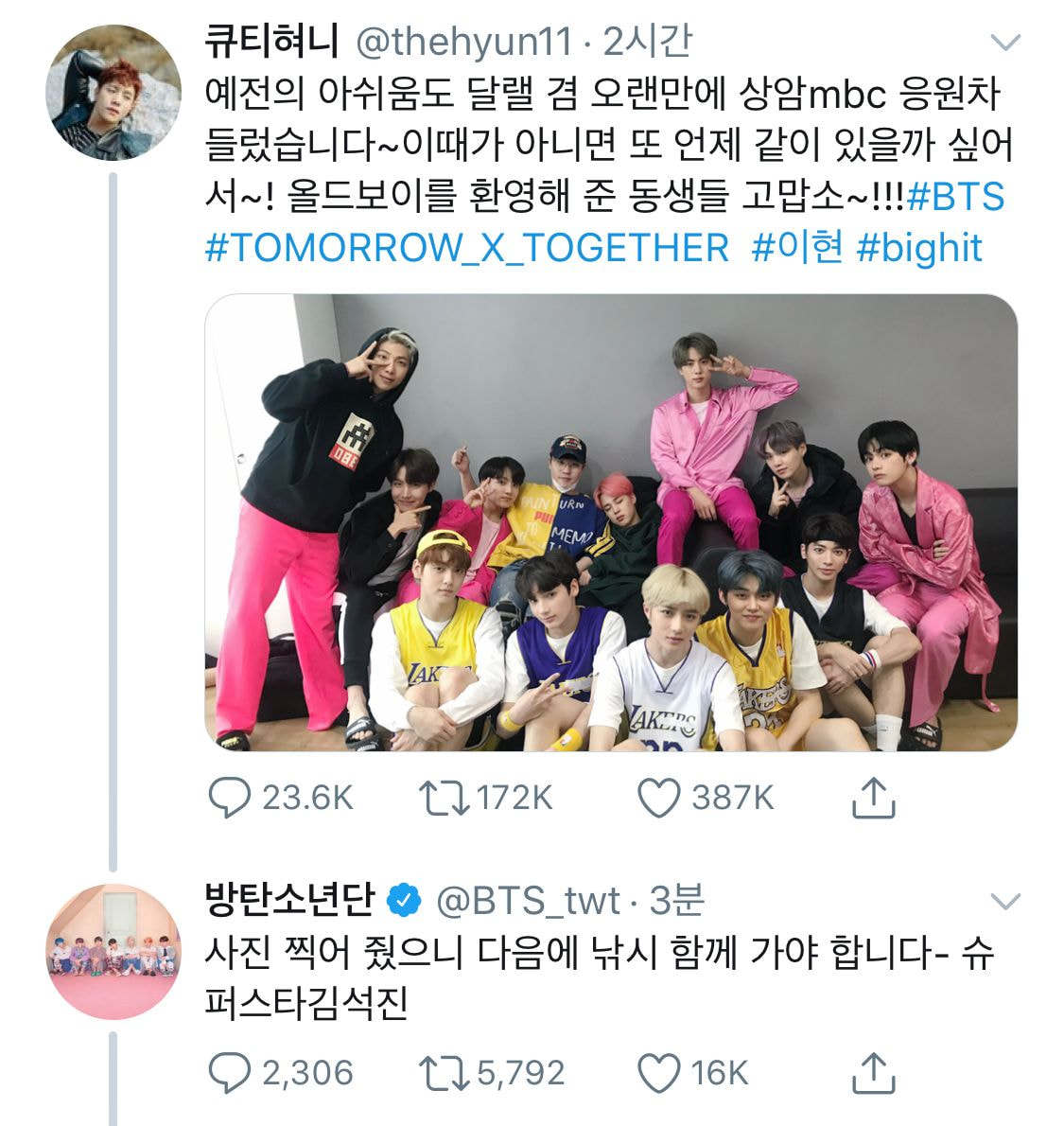View the 큐티혀니 profile picture
This screenshot has height=1126, width=1064.
coord(113,93)
